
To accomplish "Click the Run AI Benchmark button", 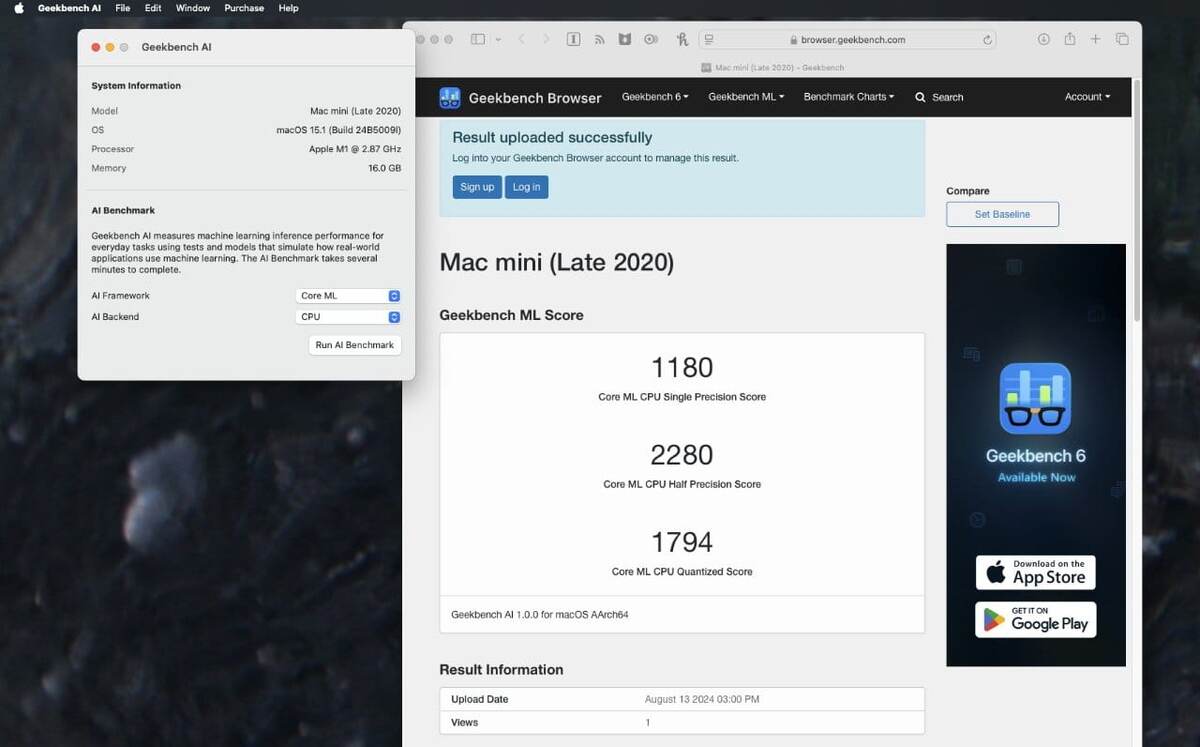I will 355,345.
